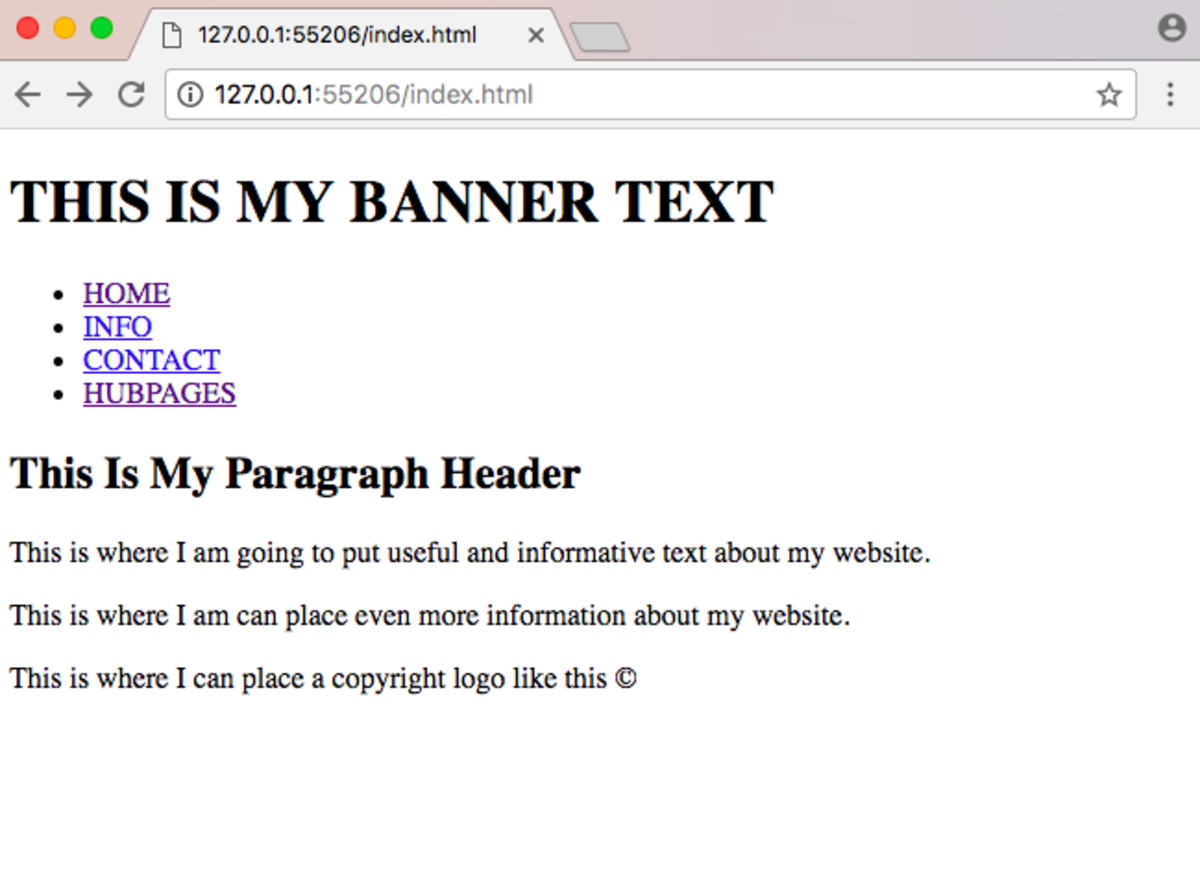Click the red window close button
The height and width of the screenshot is (895, 1200).
point(28,28)
